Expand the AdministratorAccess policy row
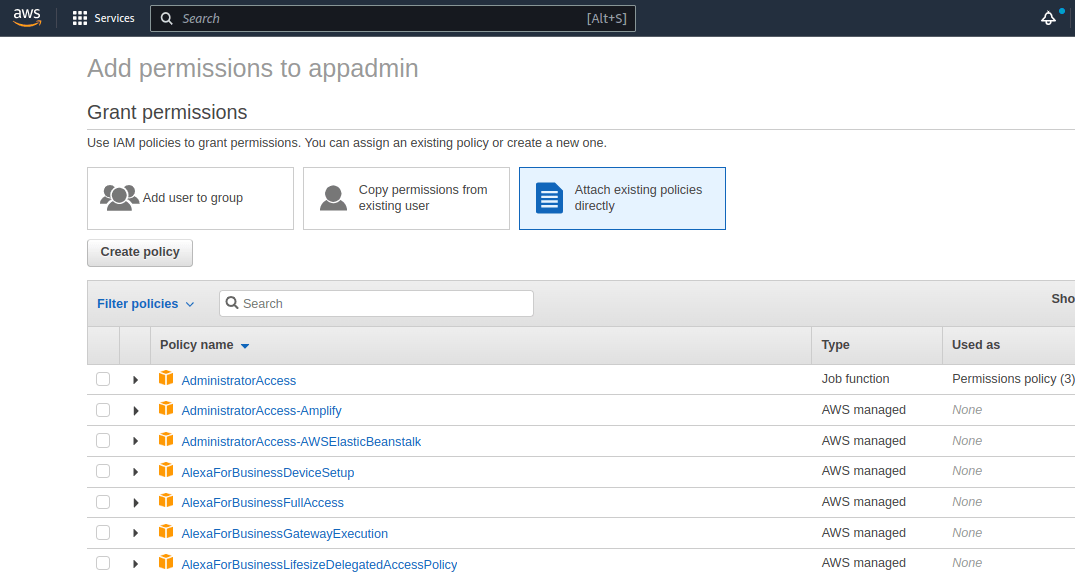The image size is (1075, 576). [x=135, y=380]
